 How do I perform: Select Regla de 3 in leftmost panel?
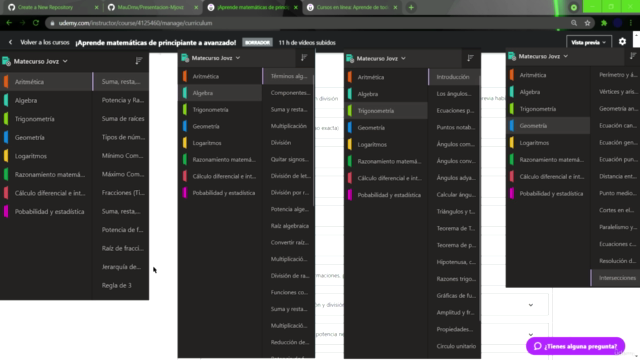coord(117,285)
